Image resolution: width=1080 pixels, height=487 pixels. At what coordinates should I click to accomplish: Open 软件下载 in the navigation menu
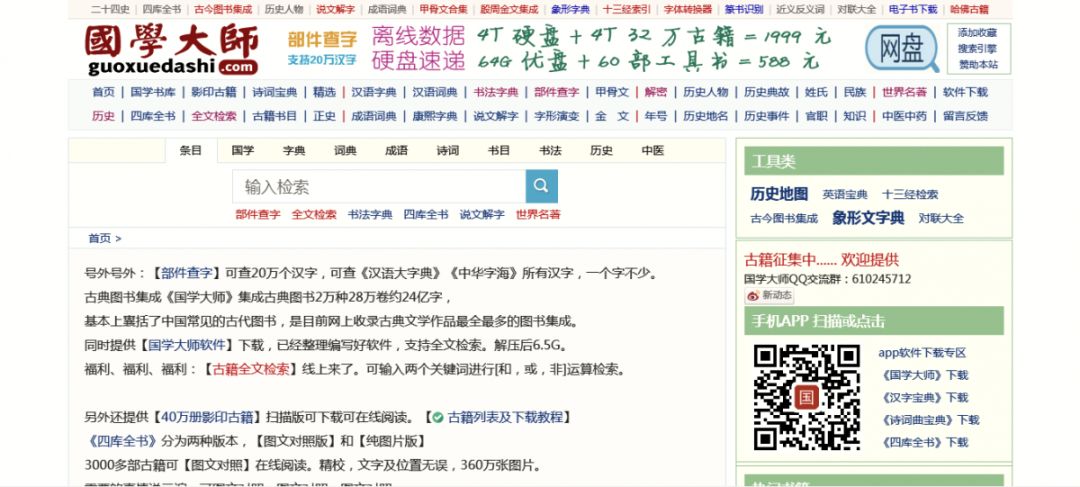[965, 92]
